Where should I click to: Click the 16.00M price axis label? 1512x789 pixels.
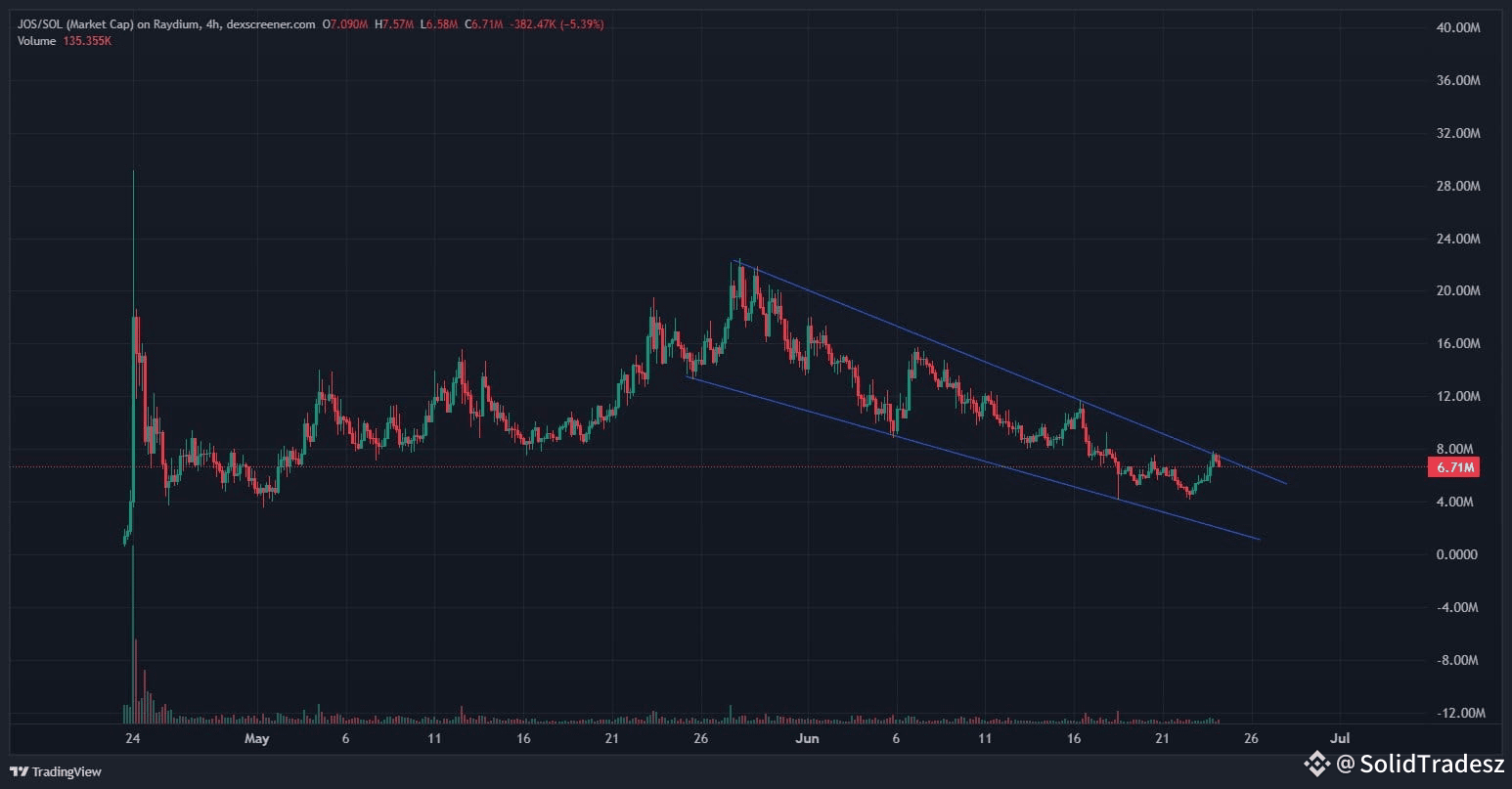point(1457,343)
